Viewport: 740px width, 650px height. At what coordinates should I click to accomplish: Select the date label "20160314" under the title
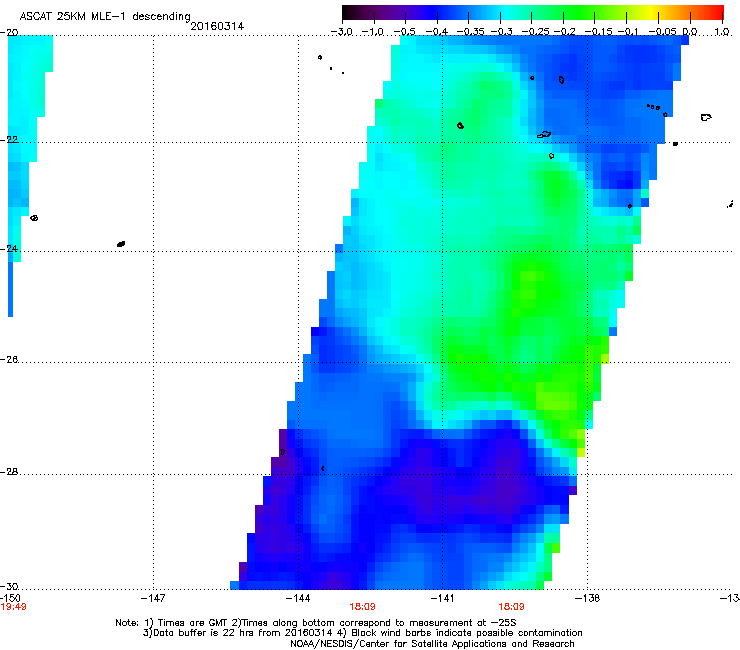[217, 26]
